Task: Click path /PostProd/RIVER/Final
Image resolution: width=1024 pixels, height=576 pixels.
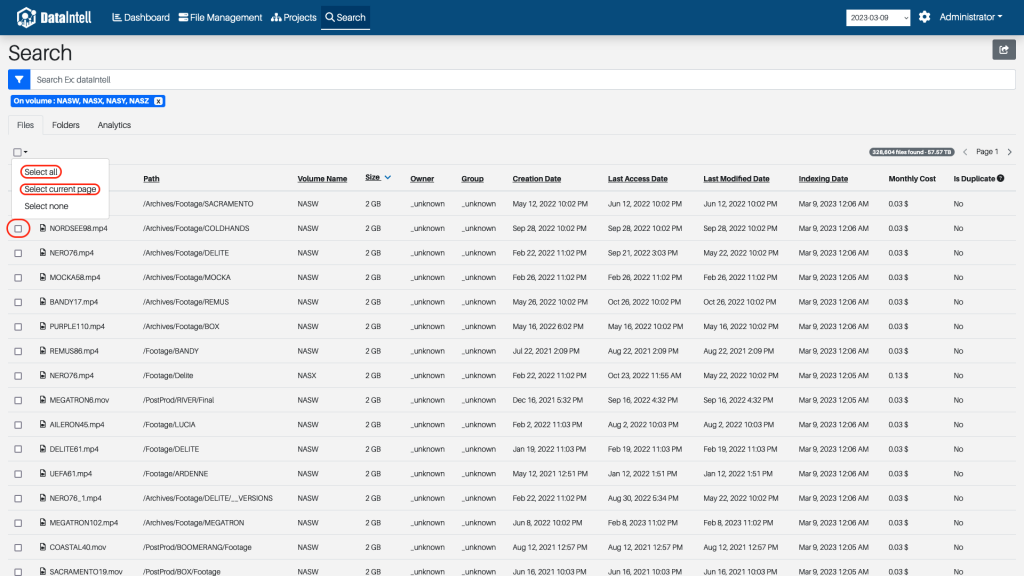Action: click(178, 400)
